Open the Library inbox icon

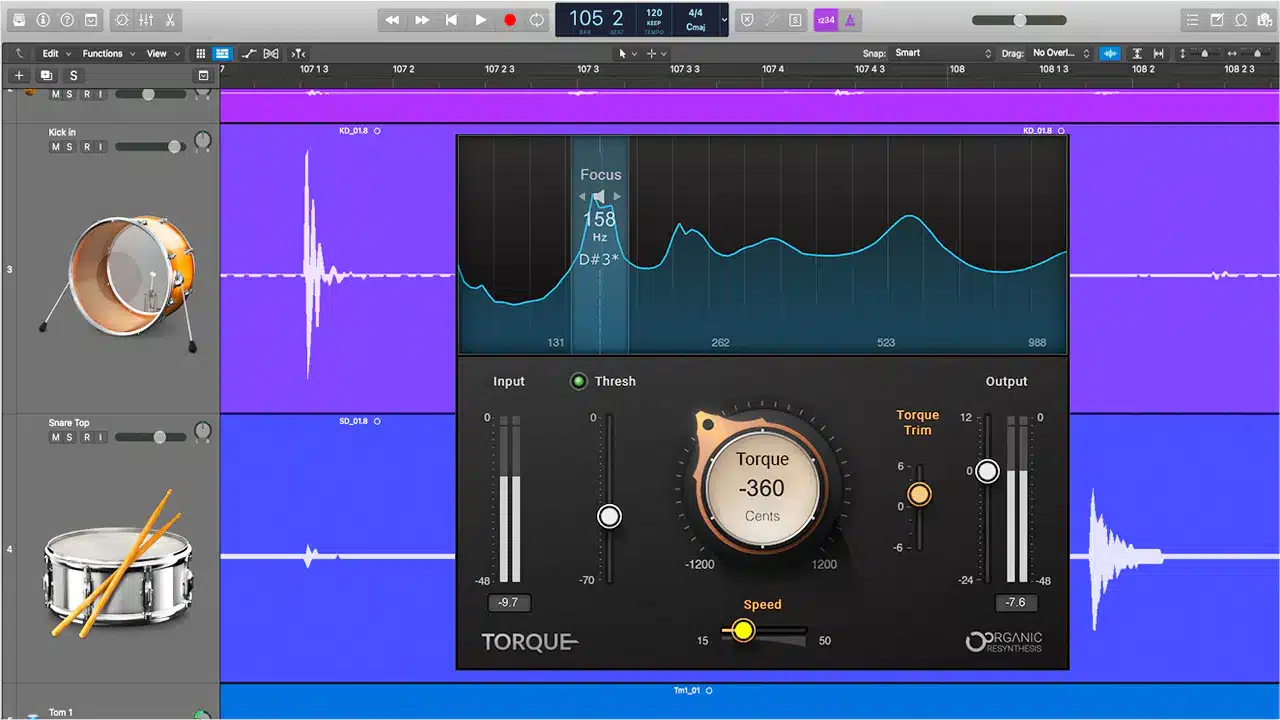click(19, 20)
